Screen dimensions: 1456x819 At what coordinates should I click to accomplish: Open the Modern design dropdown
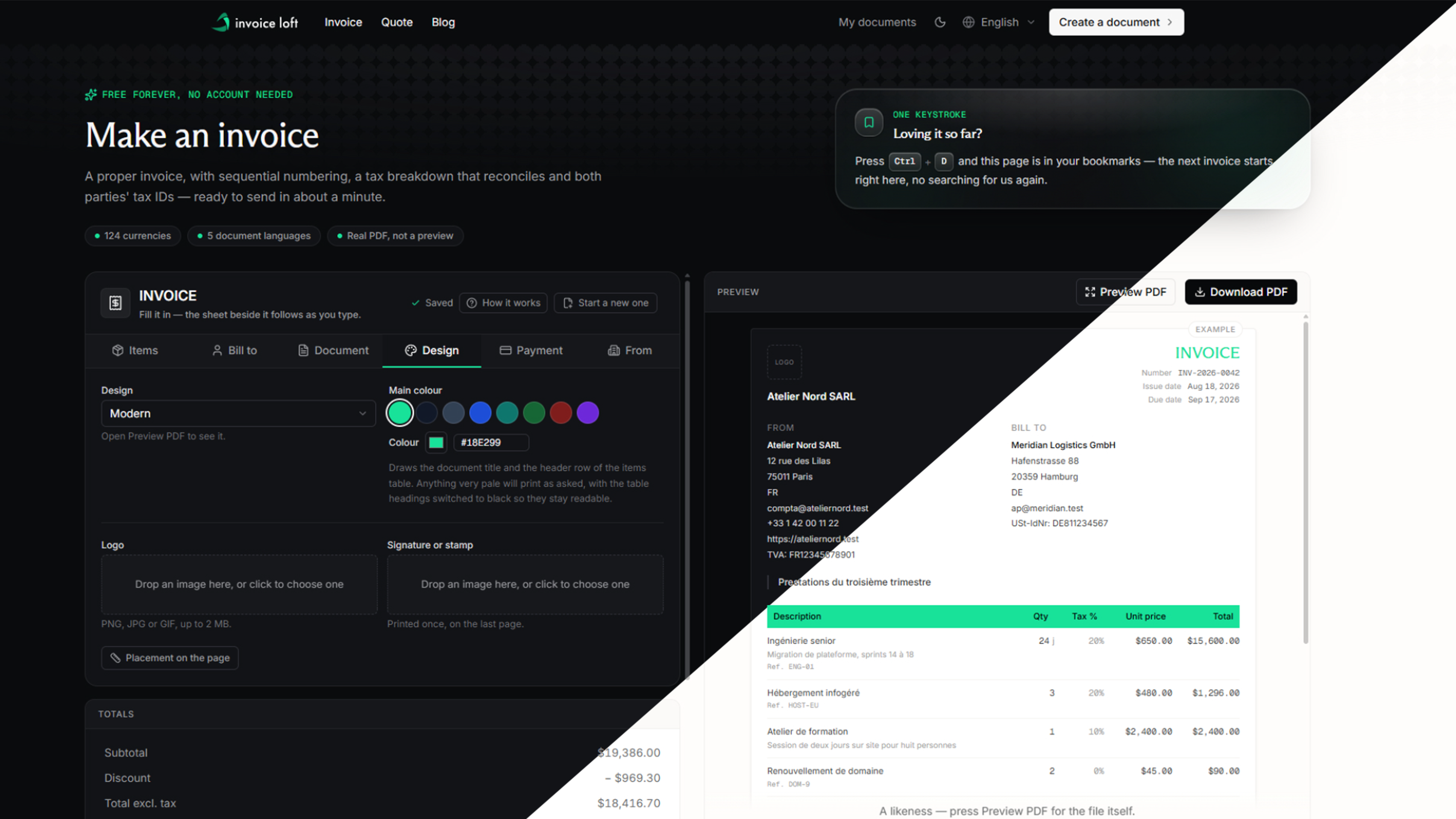pos(238,413)
